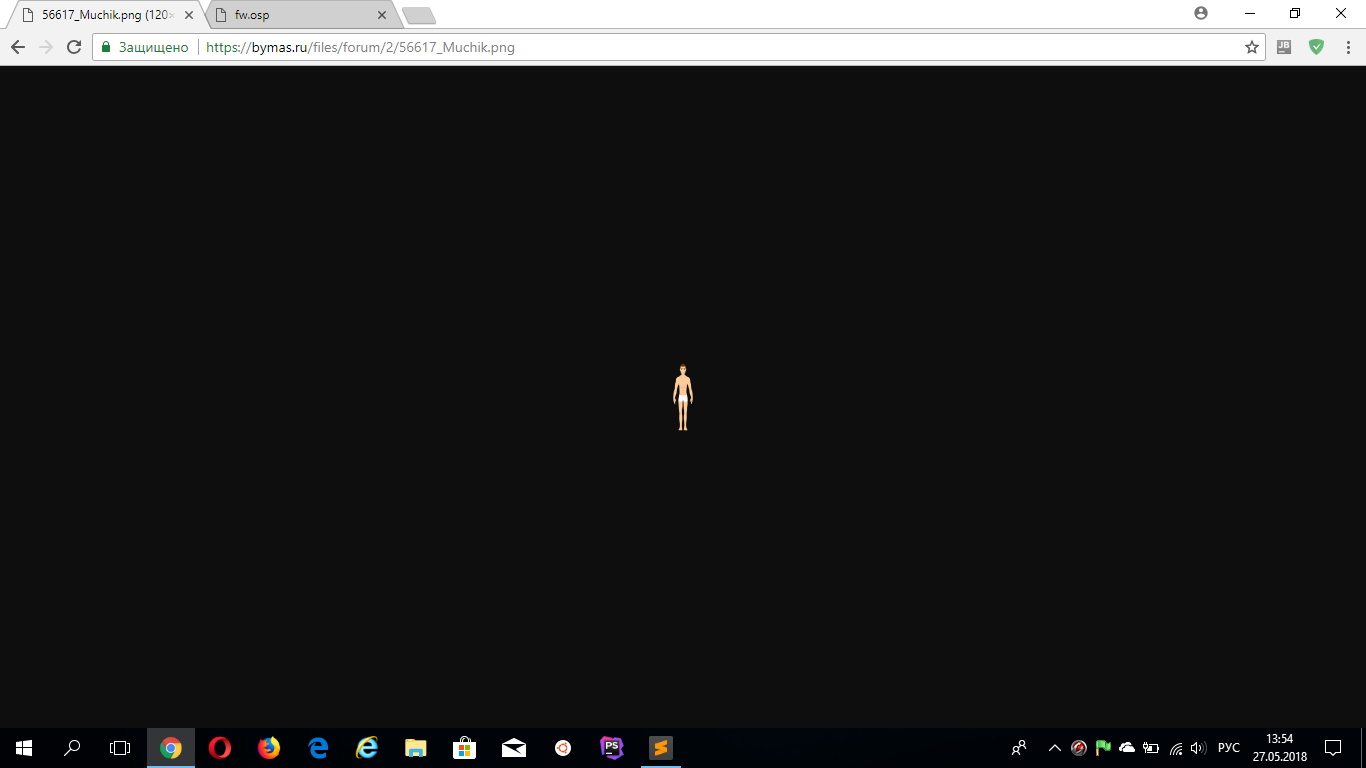View secure site info lock
The height and width of the screenshot is (768, 1366).
point(105,47)
